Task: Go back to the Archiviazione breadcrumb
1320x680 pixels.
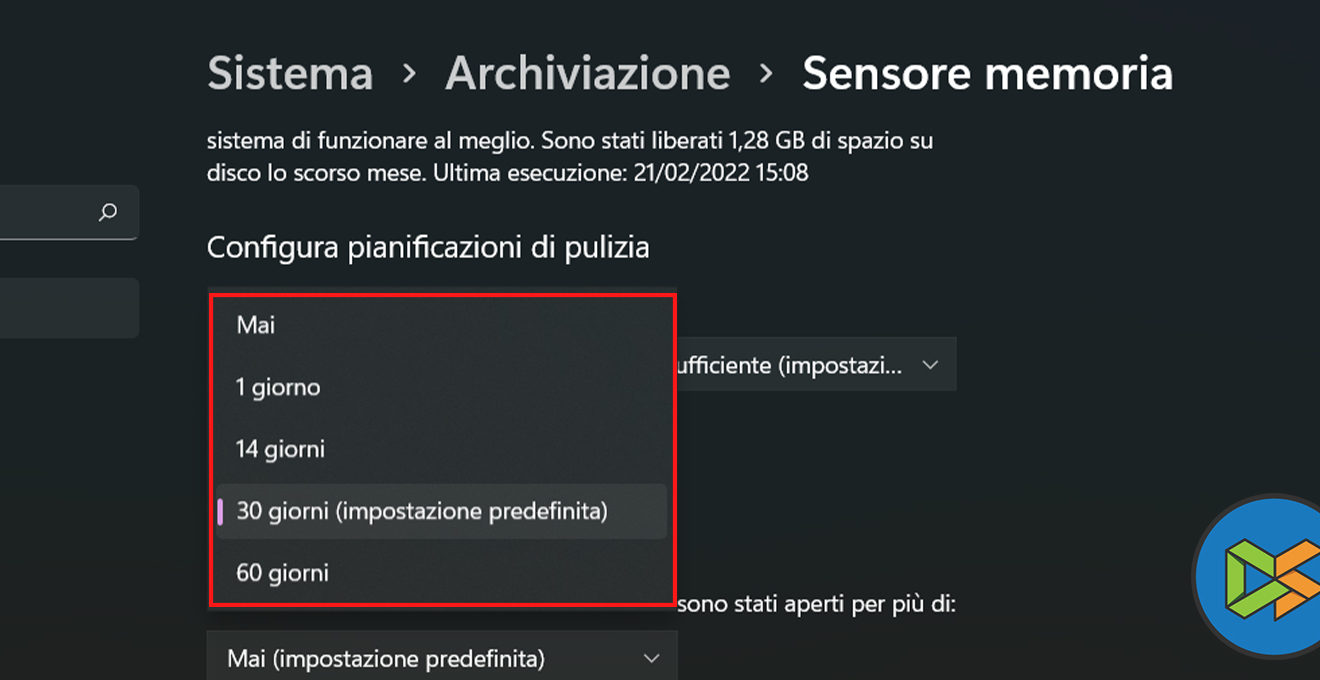Action: click(x=587, y=74)
